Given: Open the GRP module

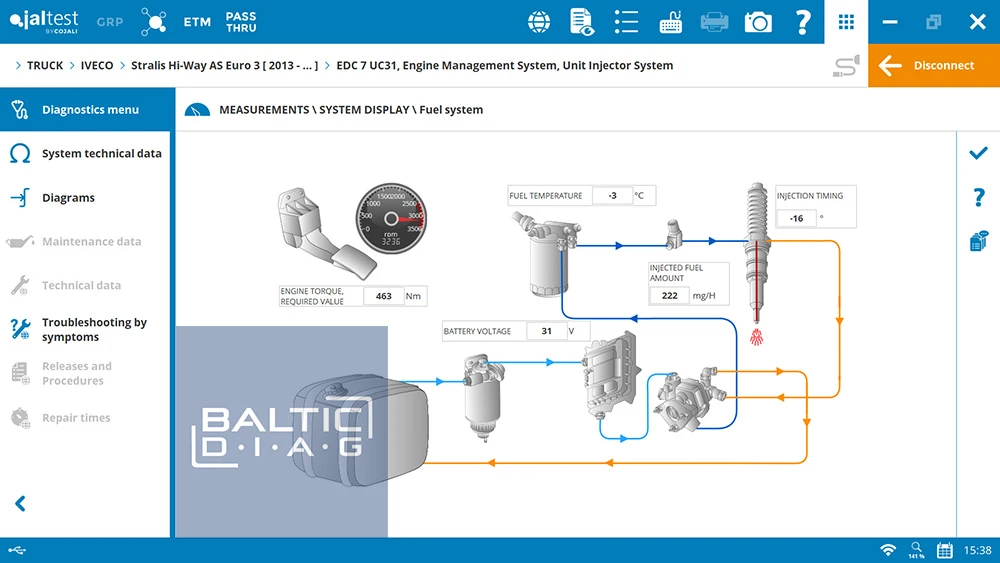Looking at the screenshot, I should [110, 22].
